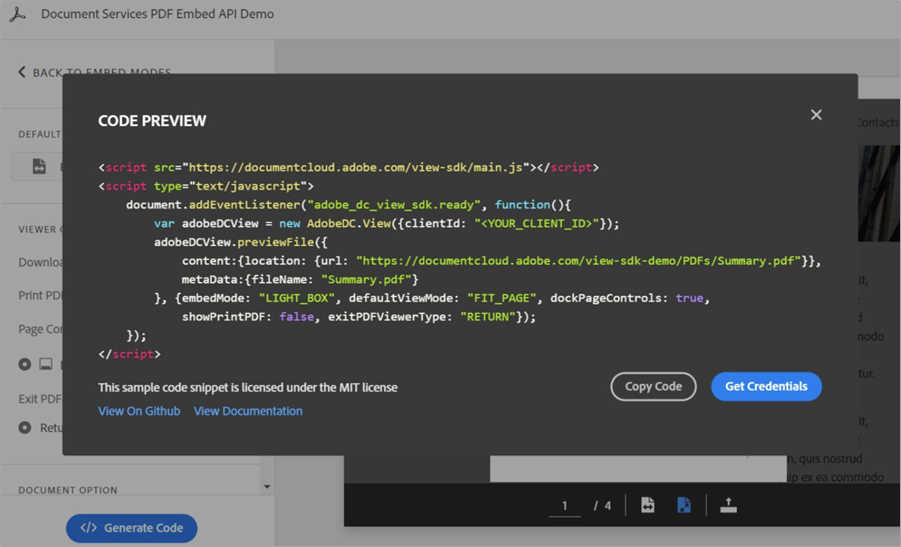
Task: Click the CODE PREVIEW heading
Action: (x=152, y=121)
